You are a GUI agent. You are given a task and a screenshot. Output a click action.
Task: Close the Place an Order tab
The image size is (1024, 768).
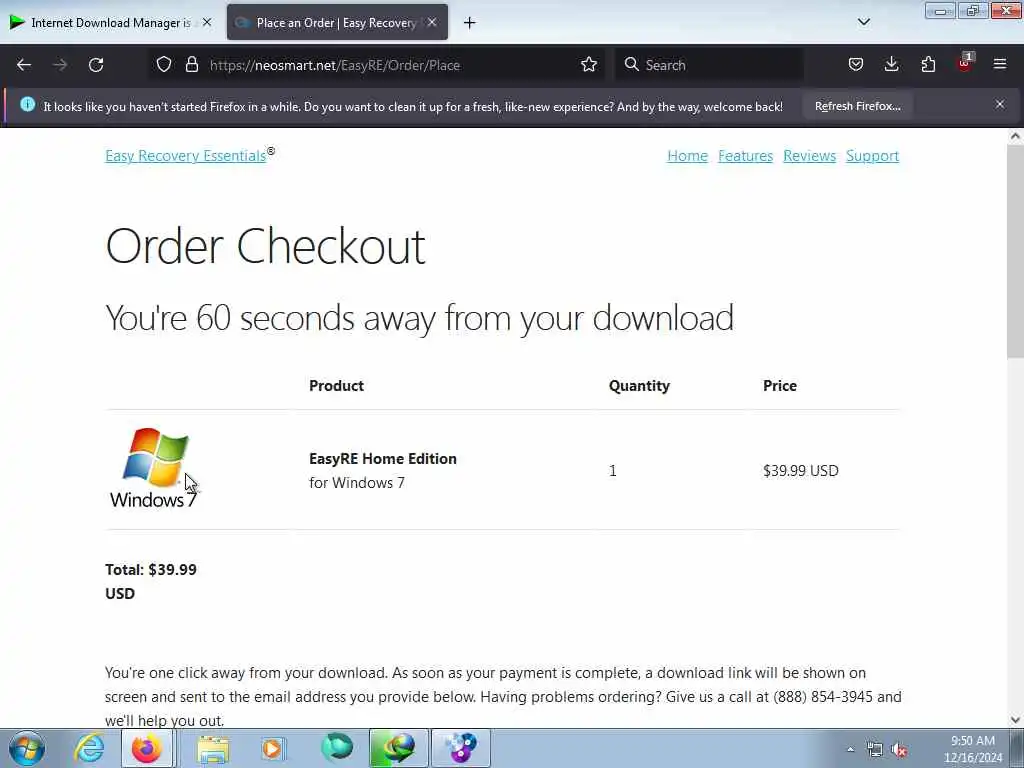coord(432,22)
